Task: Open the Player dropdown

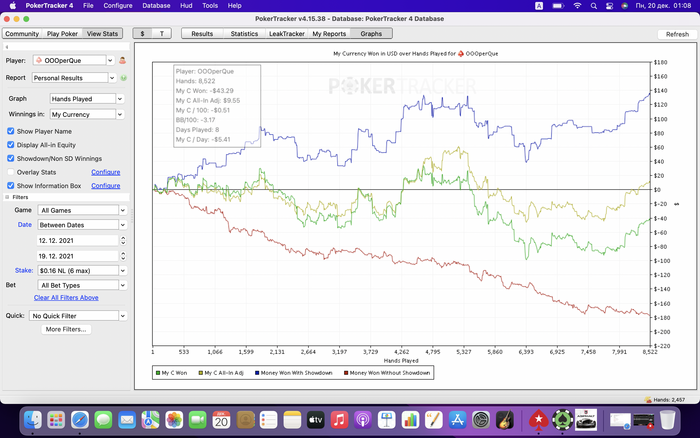Action: (74, 60)
